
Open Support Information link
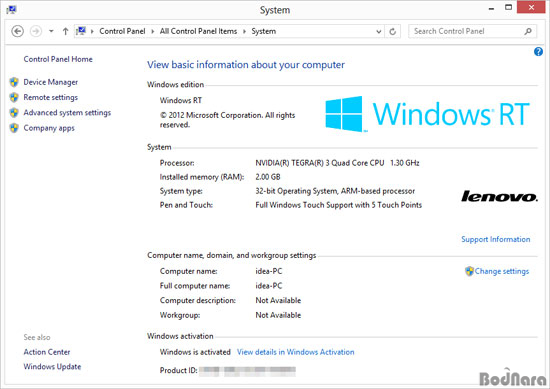pyautogui.click(x=495, y=239)
